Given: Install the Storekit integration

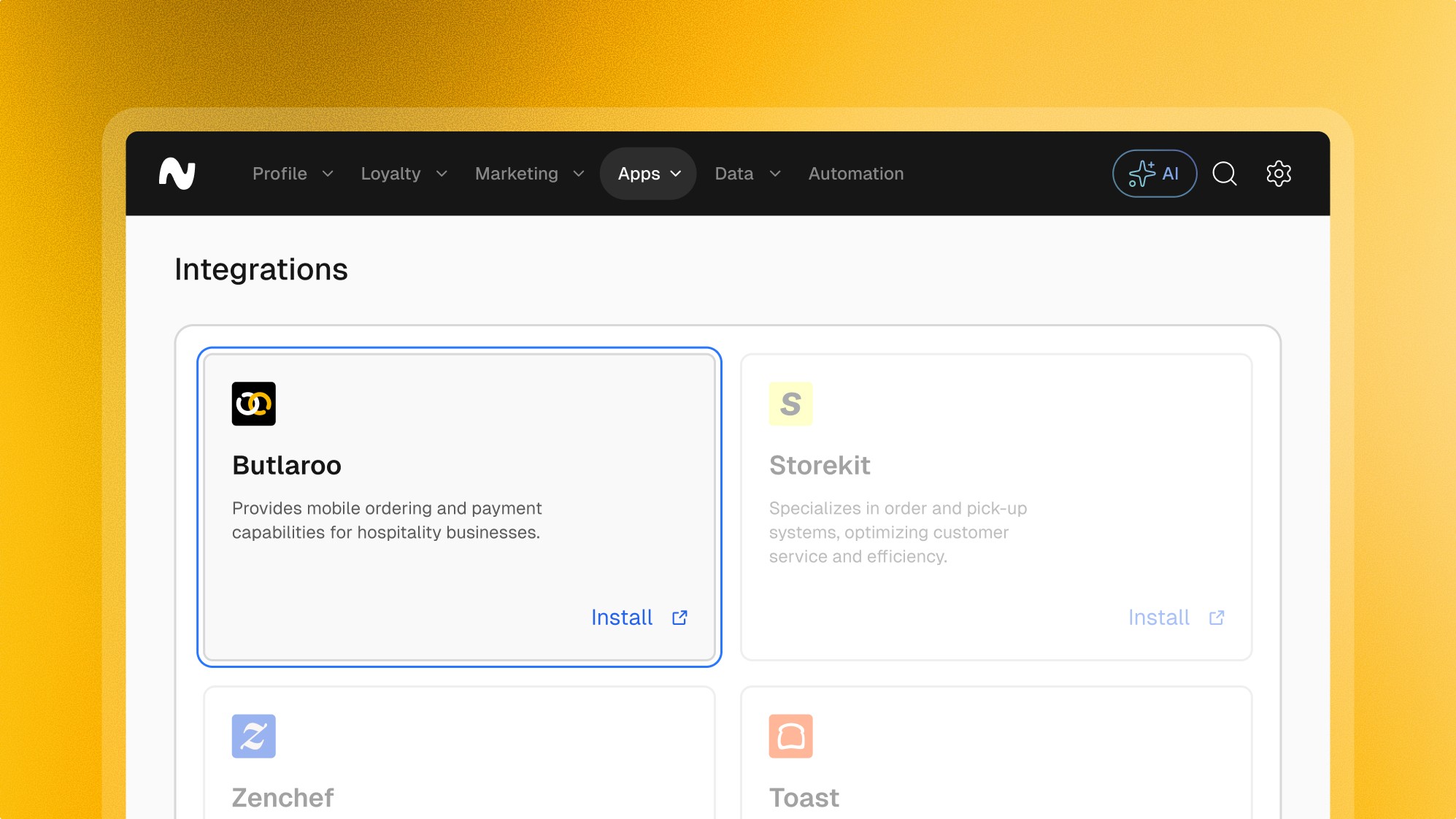Looking at the screenshot, I should [x=1159, y=618].
